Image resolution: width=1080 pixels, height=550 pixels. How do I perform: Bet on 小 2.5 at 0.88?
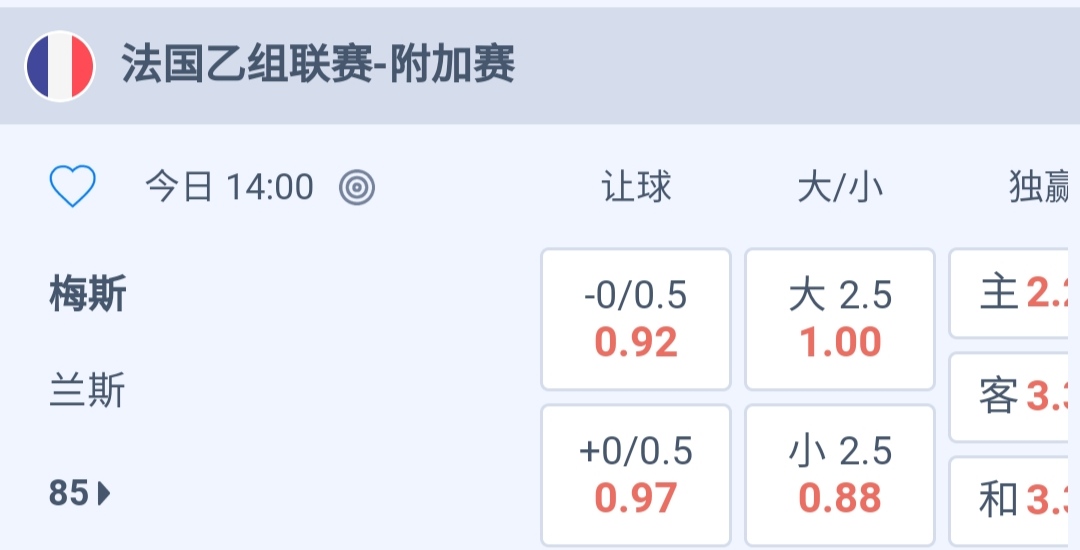pos(840,475)
